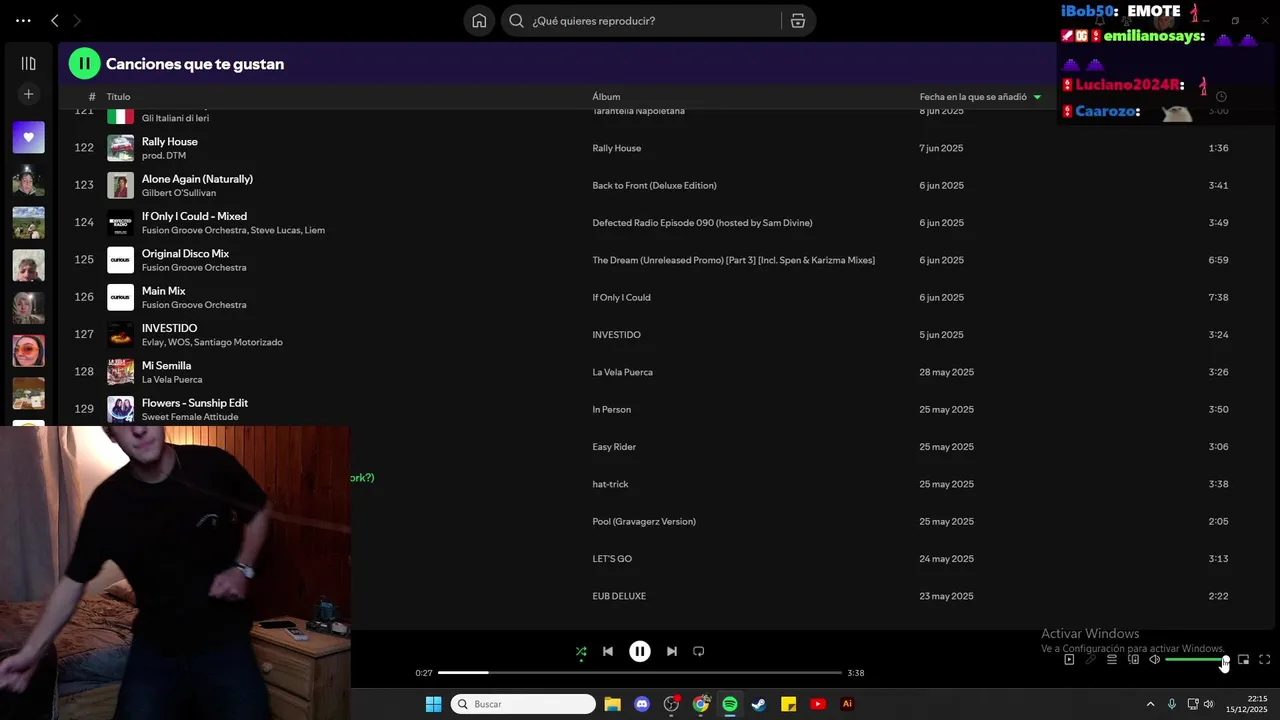Go forward with the right arrow
The width and height of the screenshot is (1280, 720).
click(77, 20)
